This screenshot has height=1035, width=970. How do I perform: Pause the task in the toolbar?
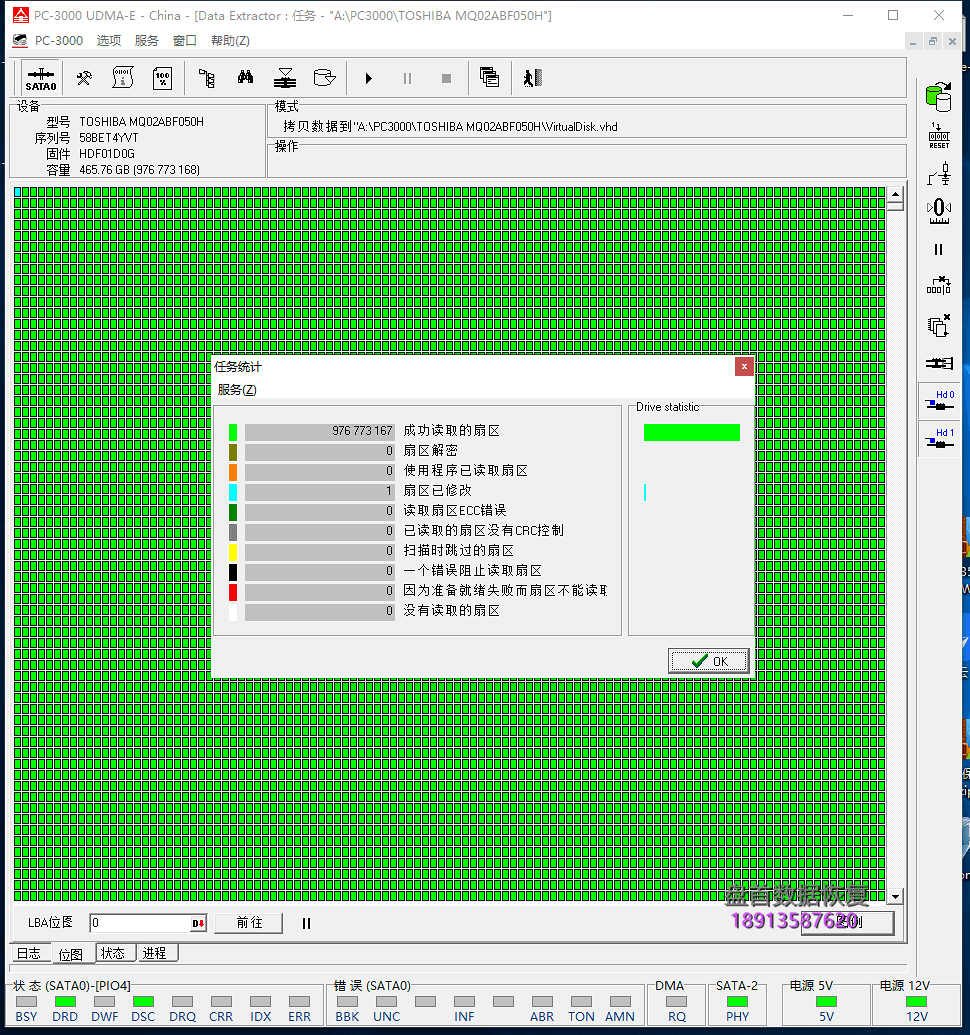click(x=407, y=79)
